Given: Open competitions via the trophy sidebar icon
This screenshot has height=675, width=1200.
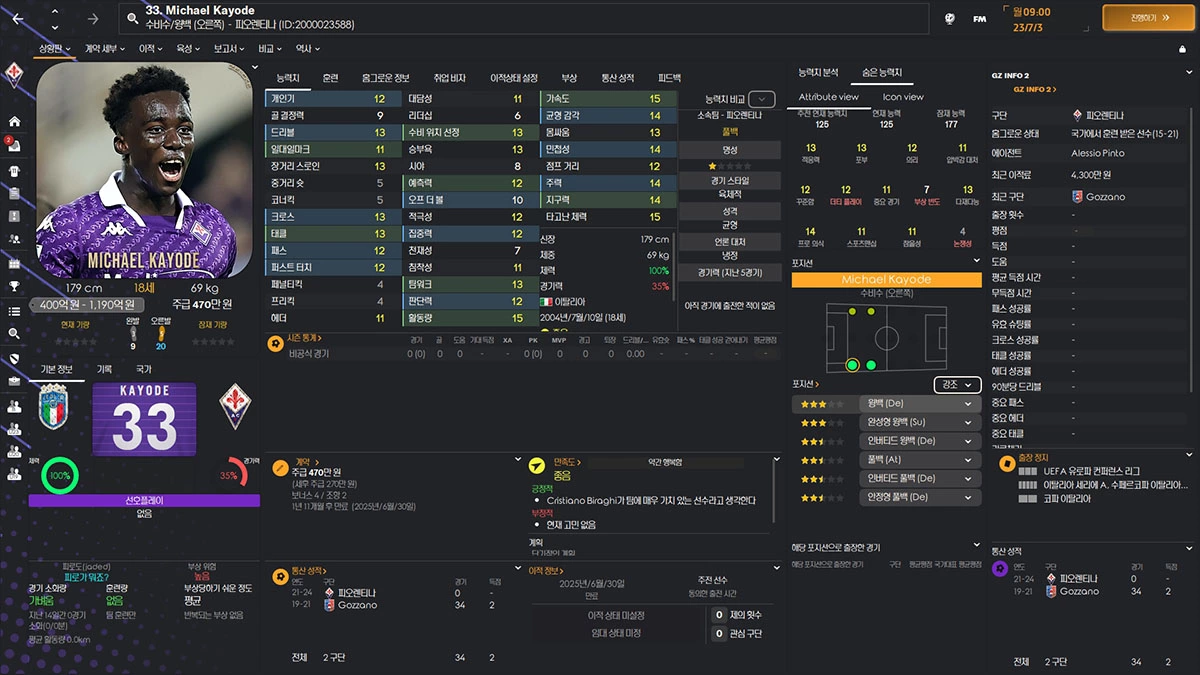Looking at the screenshot, I should tap(14, 286).
